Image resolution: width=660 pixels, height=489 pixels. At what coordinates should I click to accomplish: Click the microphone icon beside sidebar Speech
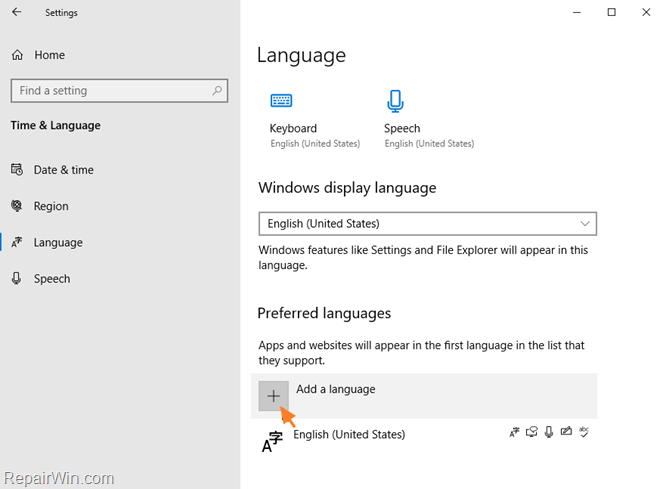click(16, 278)
